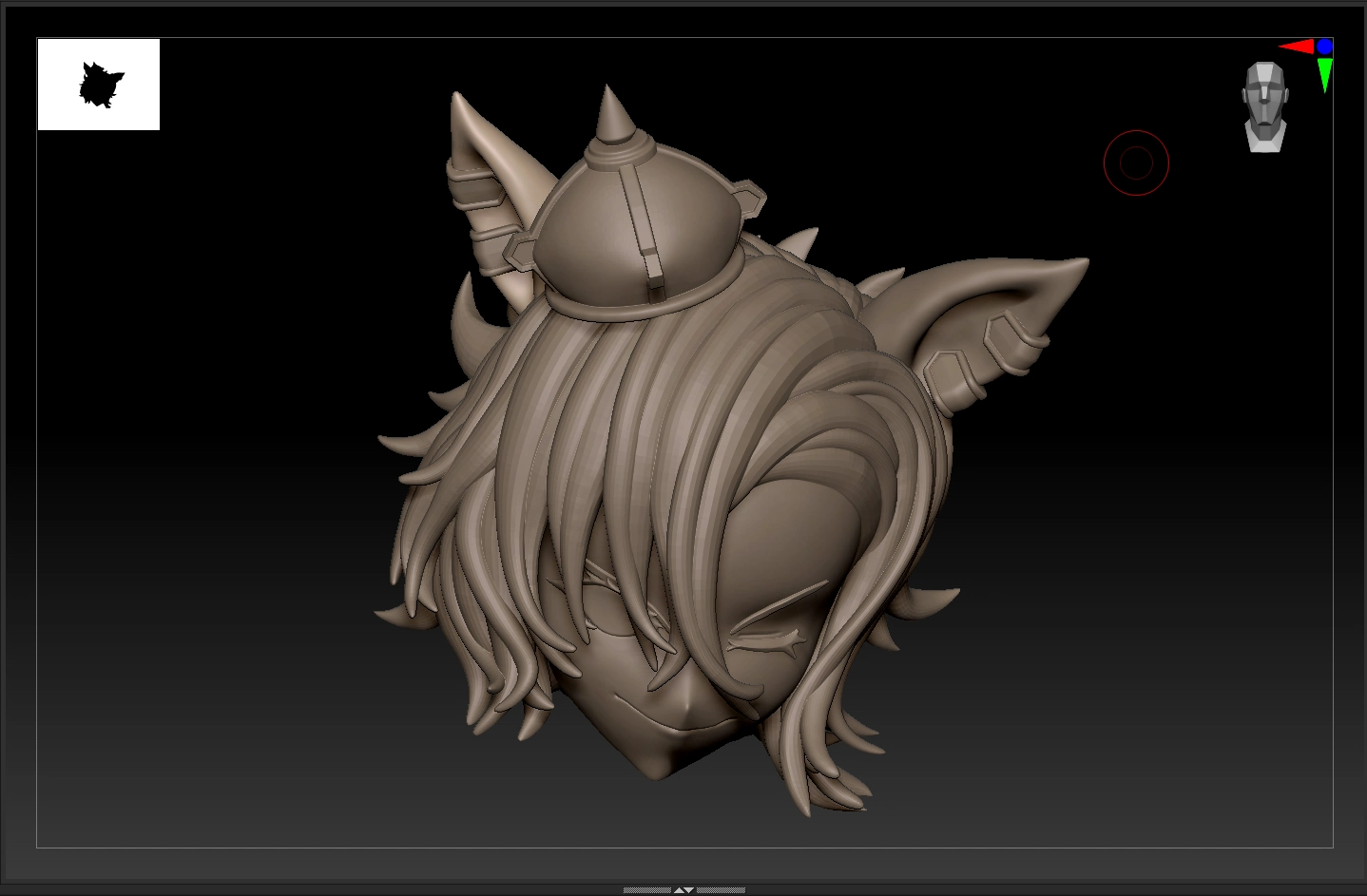
Task: Toggle the bottom tray divider arrows
Action: (683, 890)
